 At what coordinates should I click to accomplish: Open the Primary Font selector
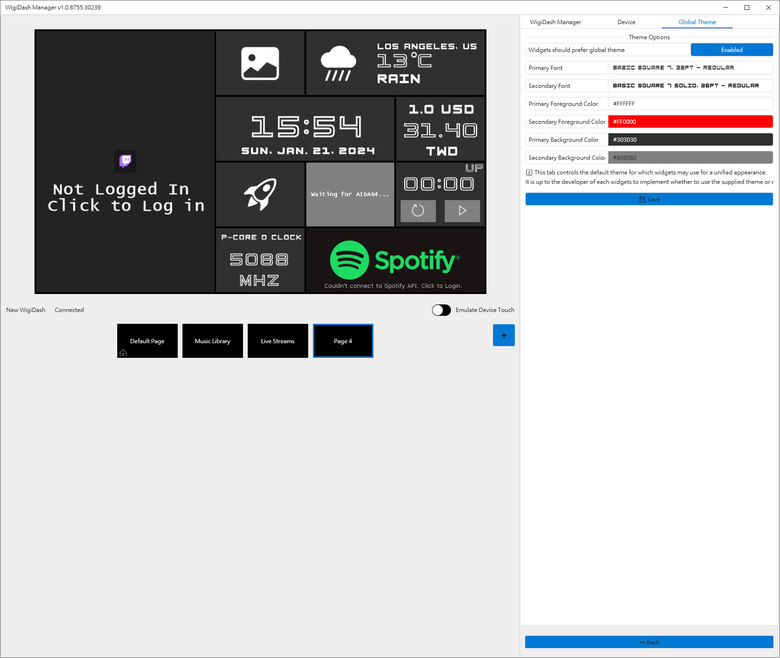[690, 68]
